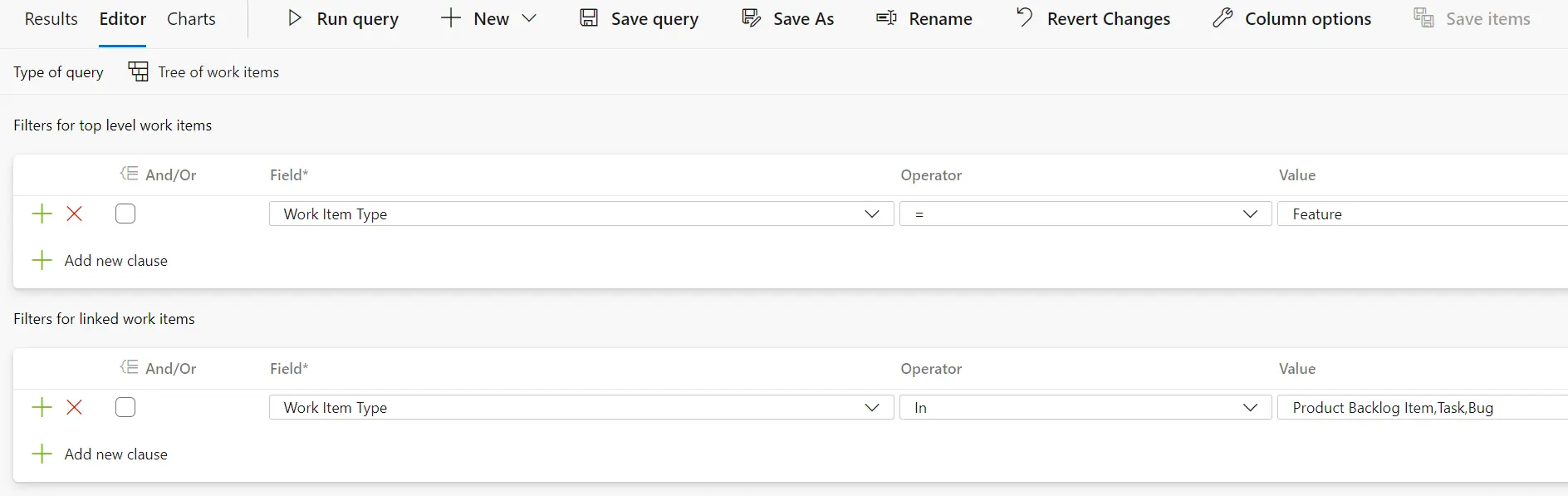Click the group clauses icon next to And/Or
The height and width of the screenshot is (496, 1568).
coord(128,174)
